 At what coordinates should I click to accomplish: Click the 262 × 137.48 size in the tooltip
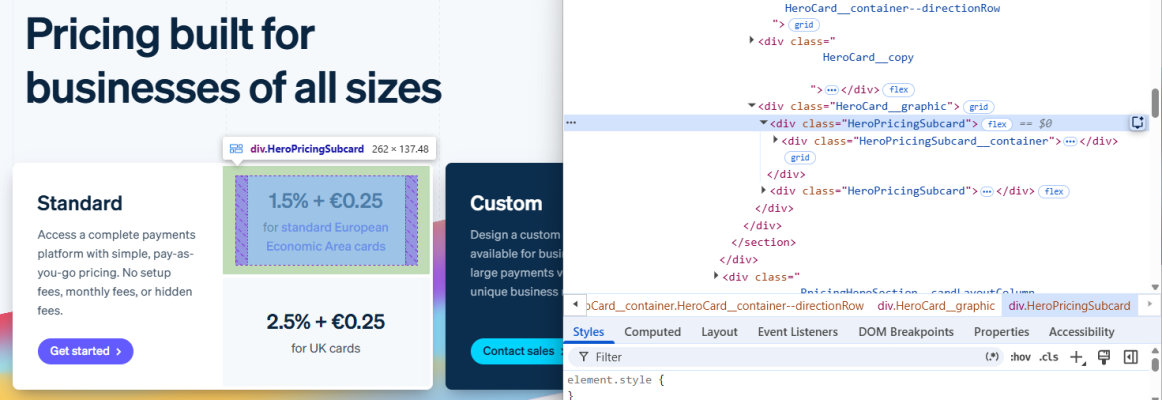(x=400, y=149)
